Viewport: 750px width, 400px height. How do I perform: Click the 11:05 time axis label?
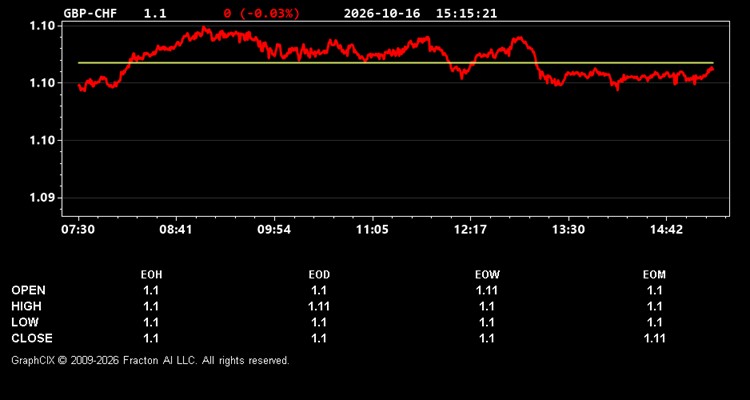(372, 229)
